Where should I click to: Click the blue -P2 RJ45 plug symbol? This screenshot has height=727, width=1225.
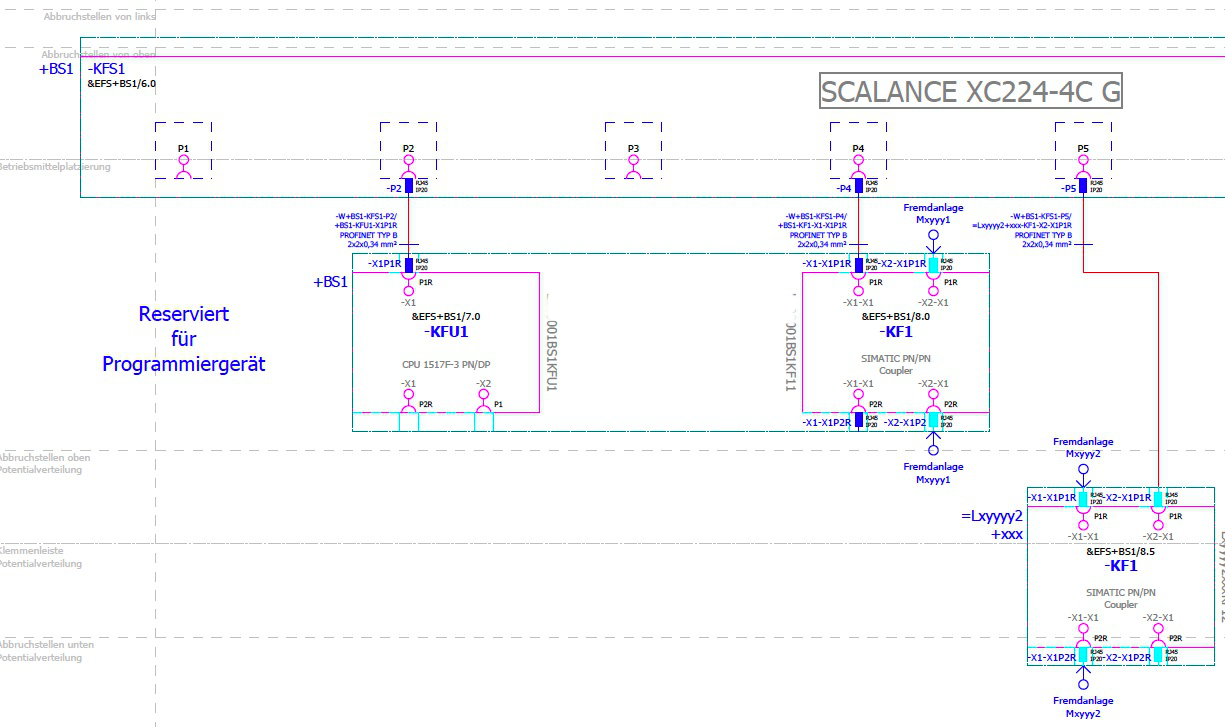[408, 186]
